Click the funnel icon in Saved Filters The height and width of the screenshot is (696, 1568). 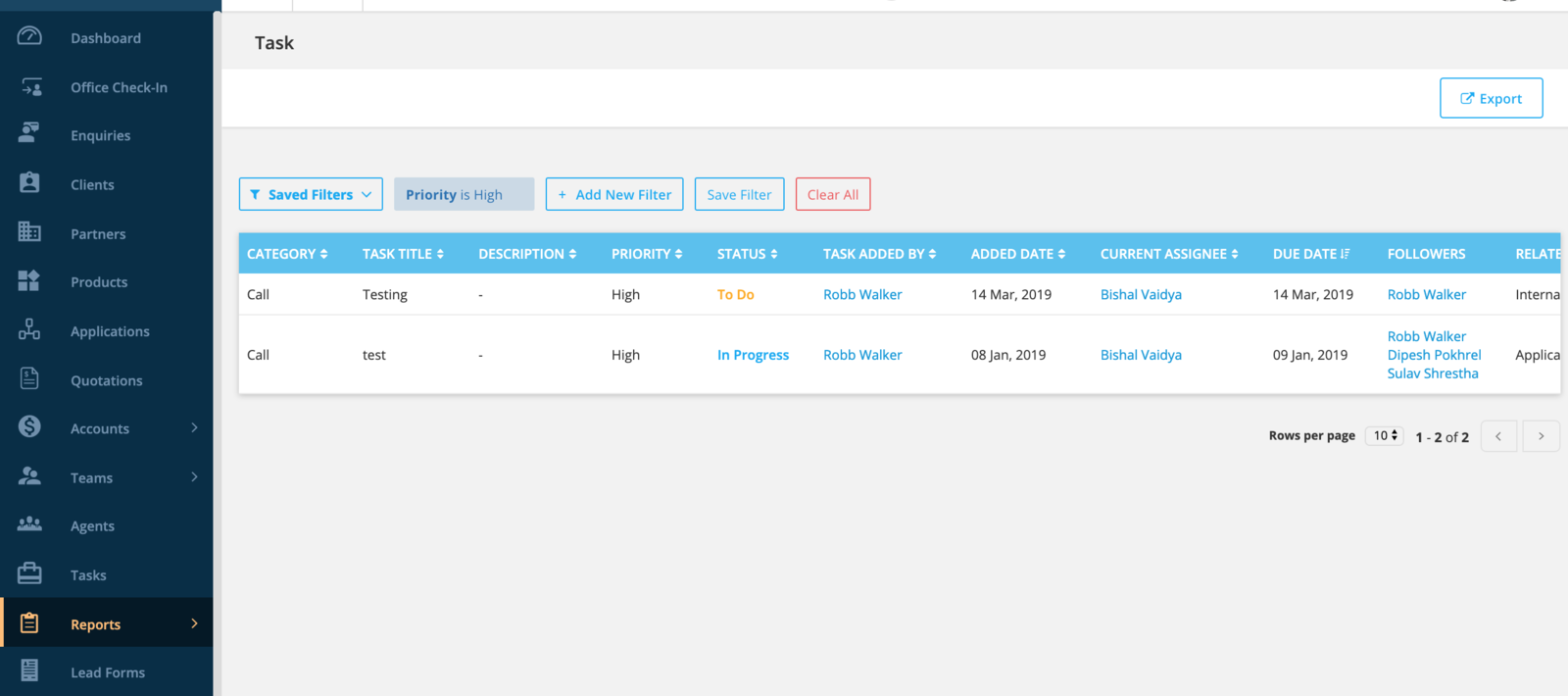pos(256,195)
